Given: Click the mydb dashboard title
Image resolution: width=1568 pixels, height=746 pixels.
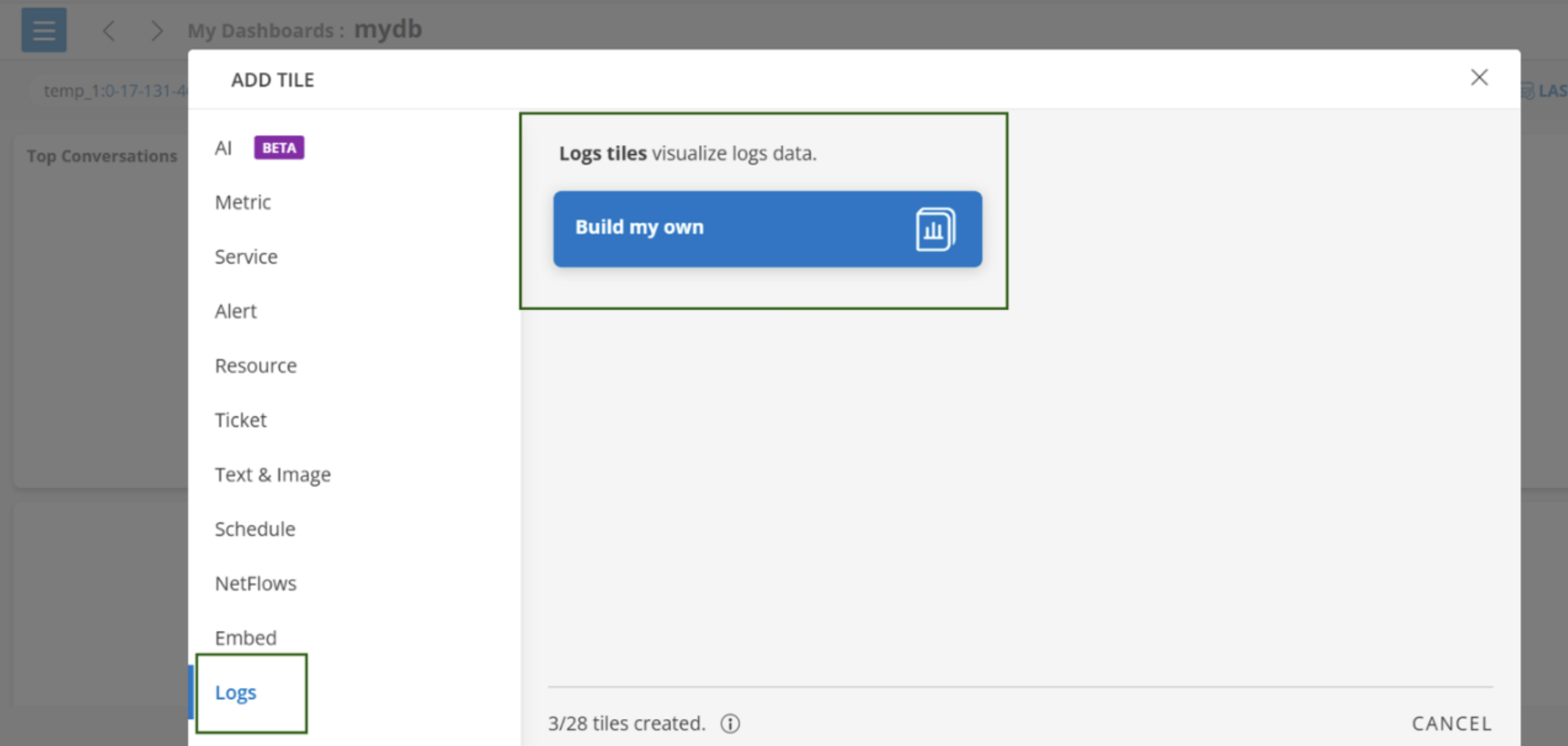Looking at the screenshot, I should tap(388, 29).
